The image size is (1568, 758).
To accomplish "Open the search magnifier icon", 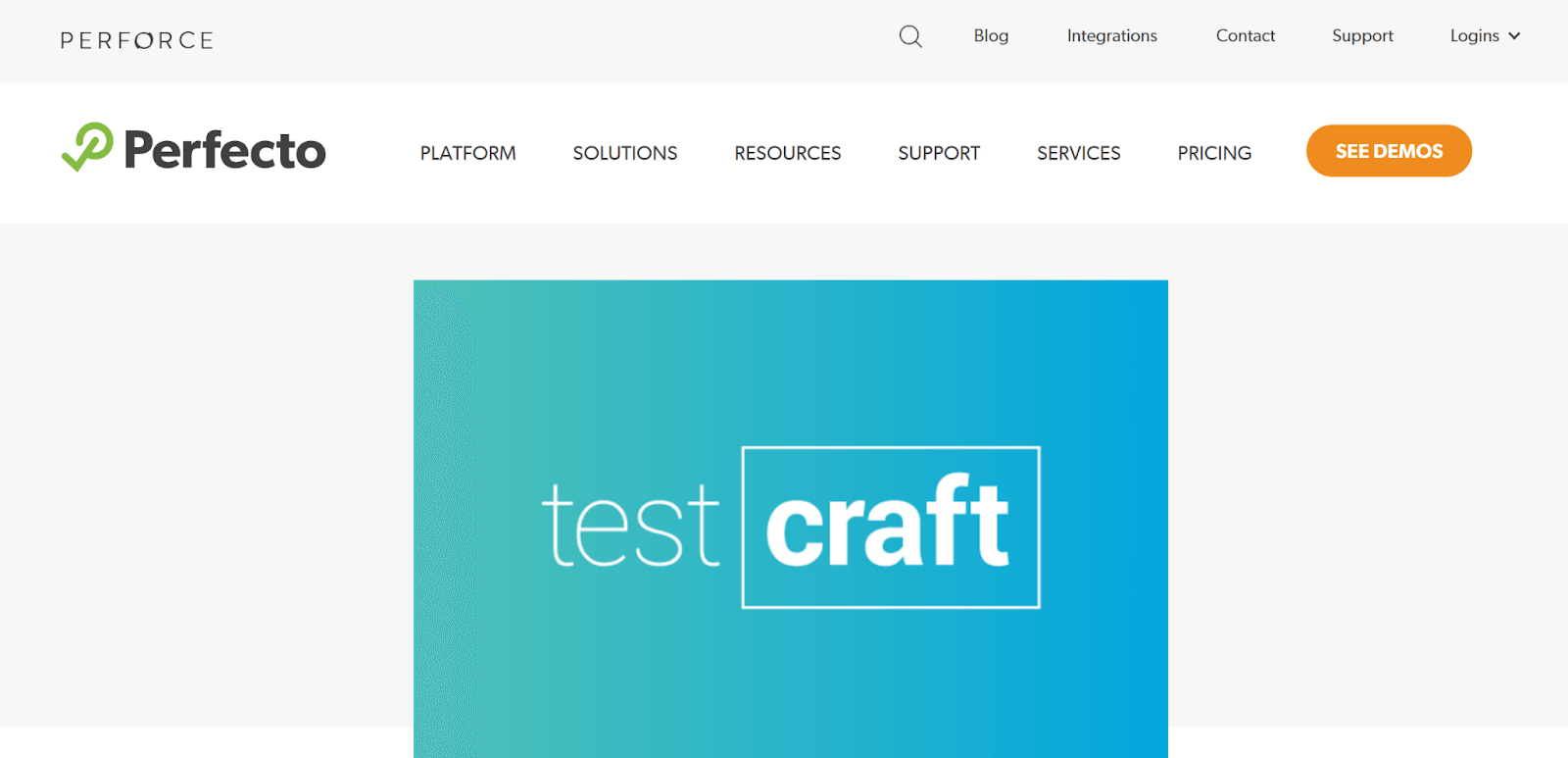I will click(910, 36).
